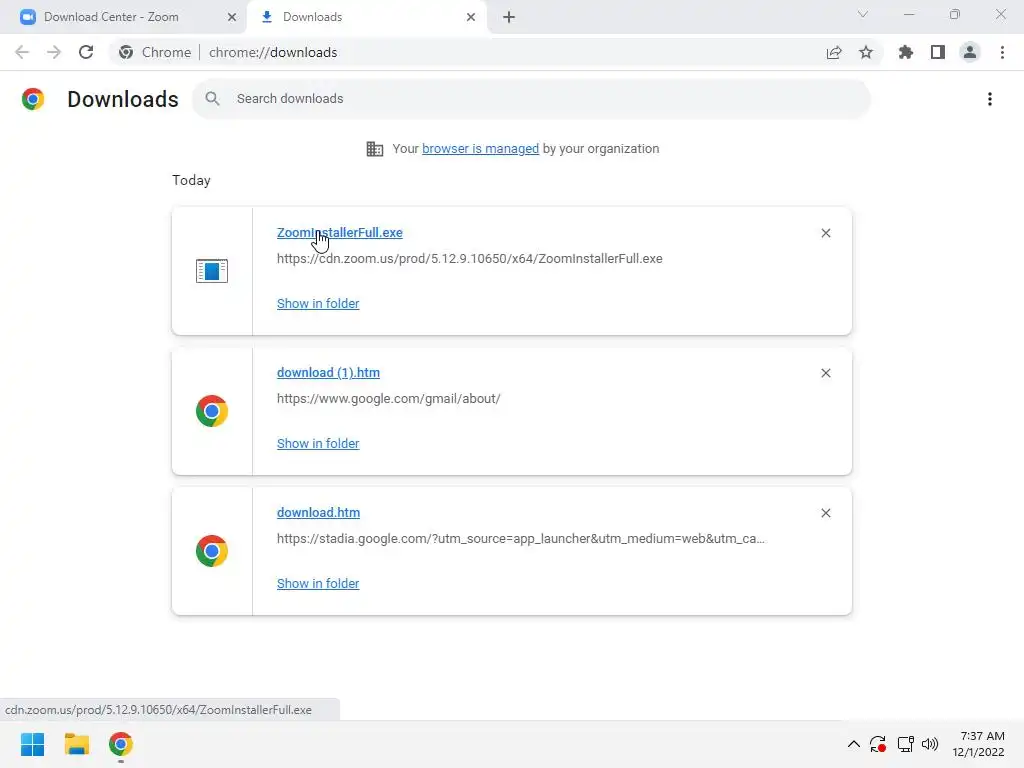
Task: Open ZoomInstallerFull.exe file link
Action: coord(340,232)
